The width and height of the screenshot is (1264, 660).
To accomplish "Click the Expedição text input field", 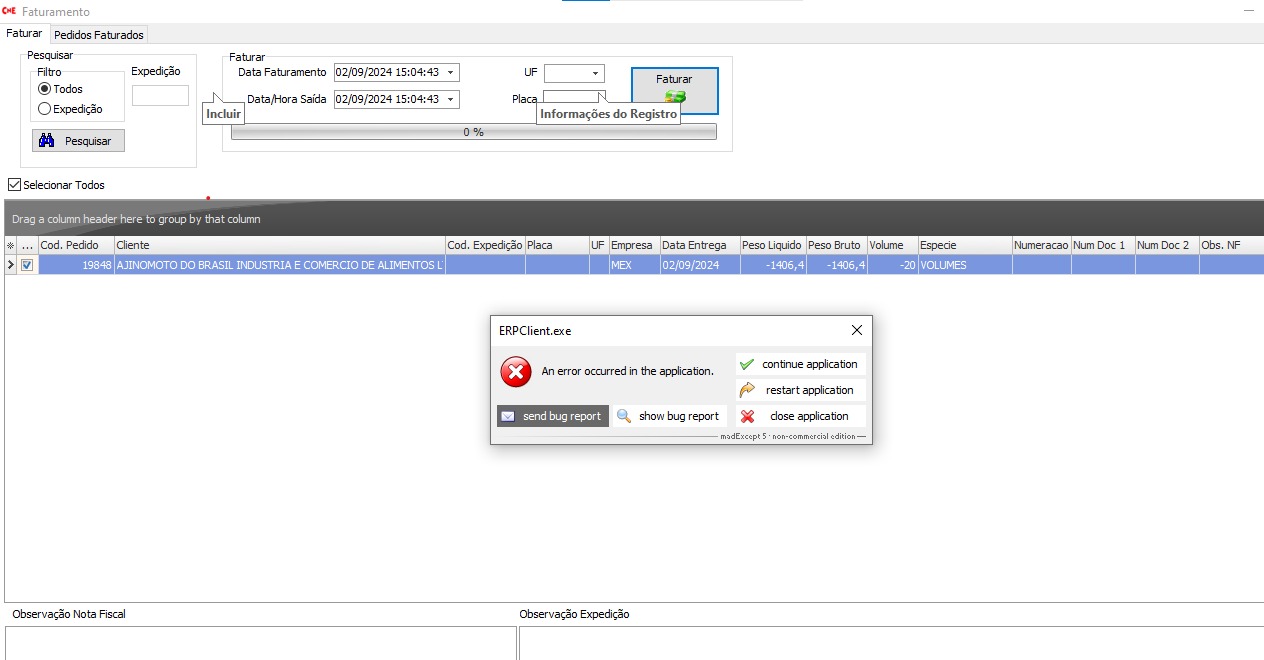I will click(160, 96).
